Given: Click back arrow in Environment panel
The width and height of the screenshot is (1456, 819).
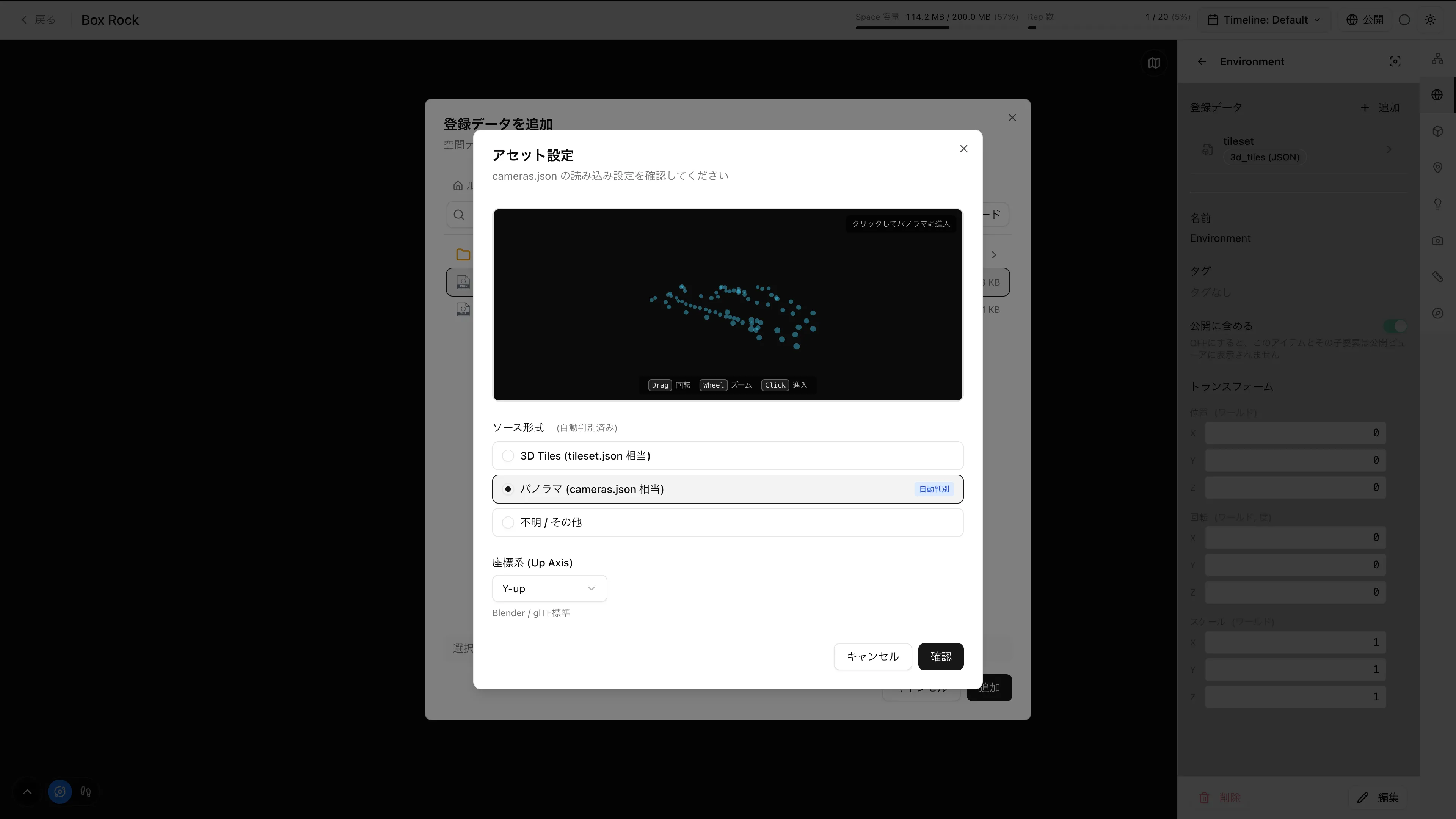Looking at the screenshot, I should click(1202, 61).
